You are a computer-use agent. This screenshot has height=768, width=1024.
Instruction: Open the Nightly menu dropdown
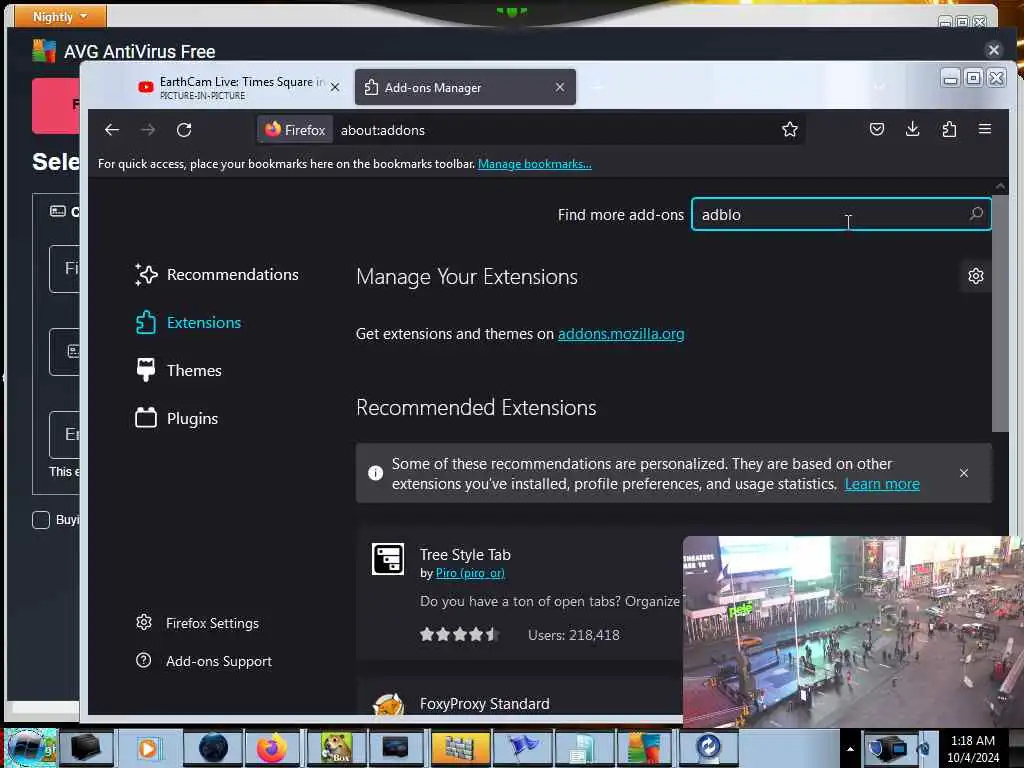(59, 16)
